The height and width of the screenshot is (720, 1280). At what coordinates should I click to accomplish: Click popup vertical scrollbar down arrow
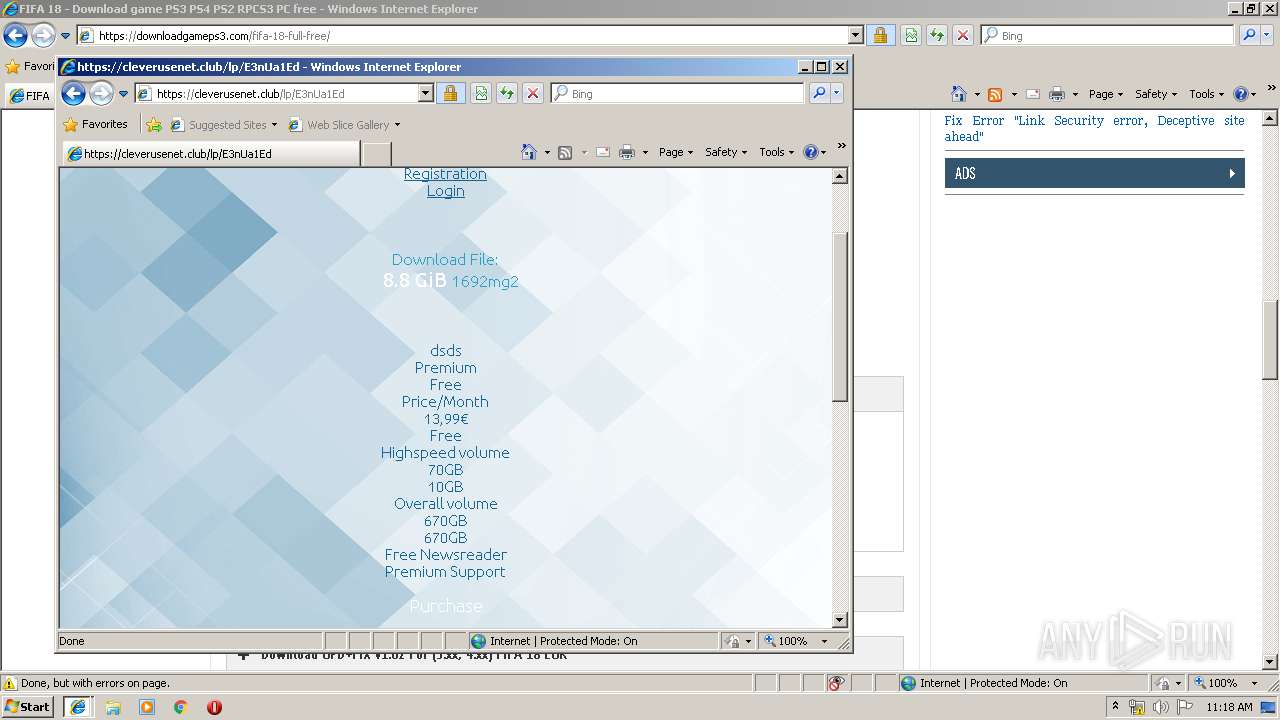pos(840,620)
